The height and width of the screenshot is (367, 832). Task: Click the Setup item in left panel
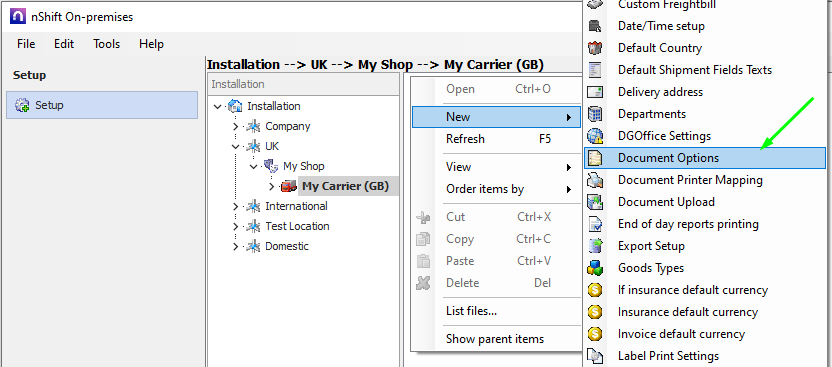pos(102,105)
